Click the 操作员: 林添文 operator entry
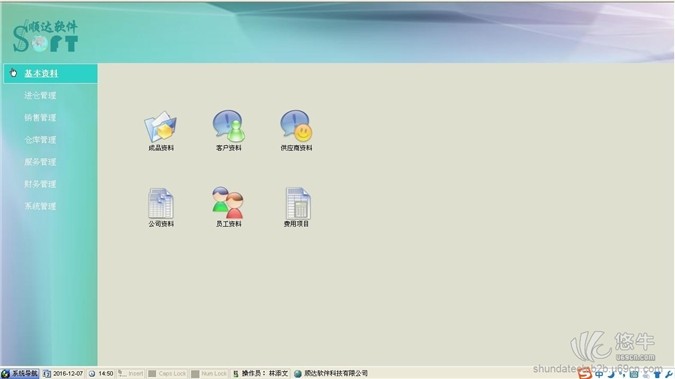Screen dimensions: 675x379 click(261, 373)
